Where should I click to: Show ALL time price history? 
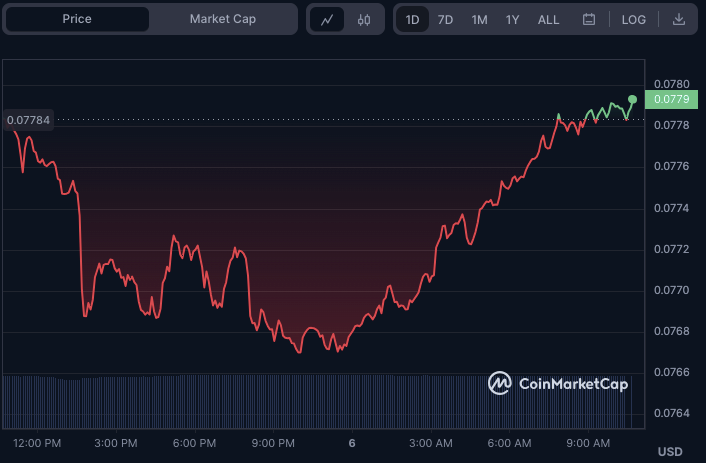548,19
